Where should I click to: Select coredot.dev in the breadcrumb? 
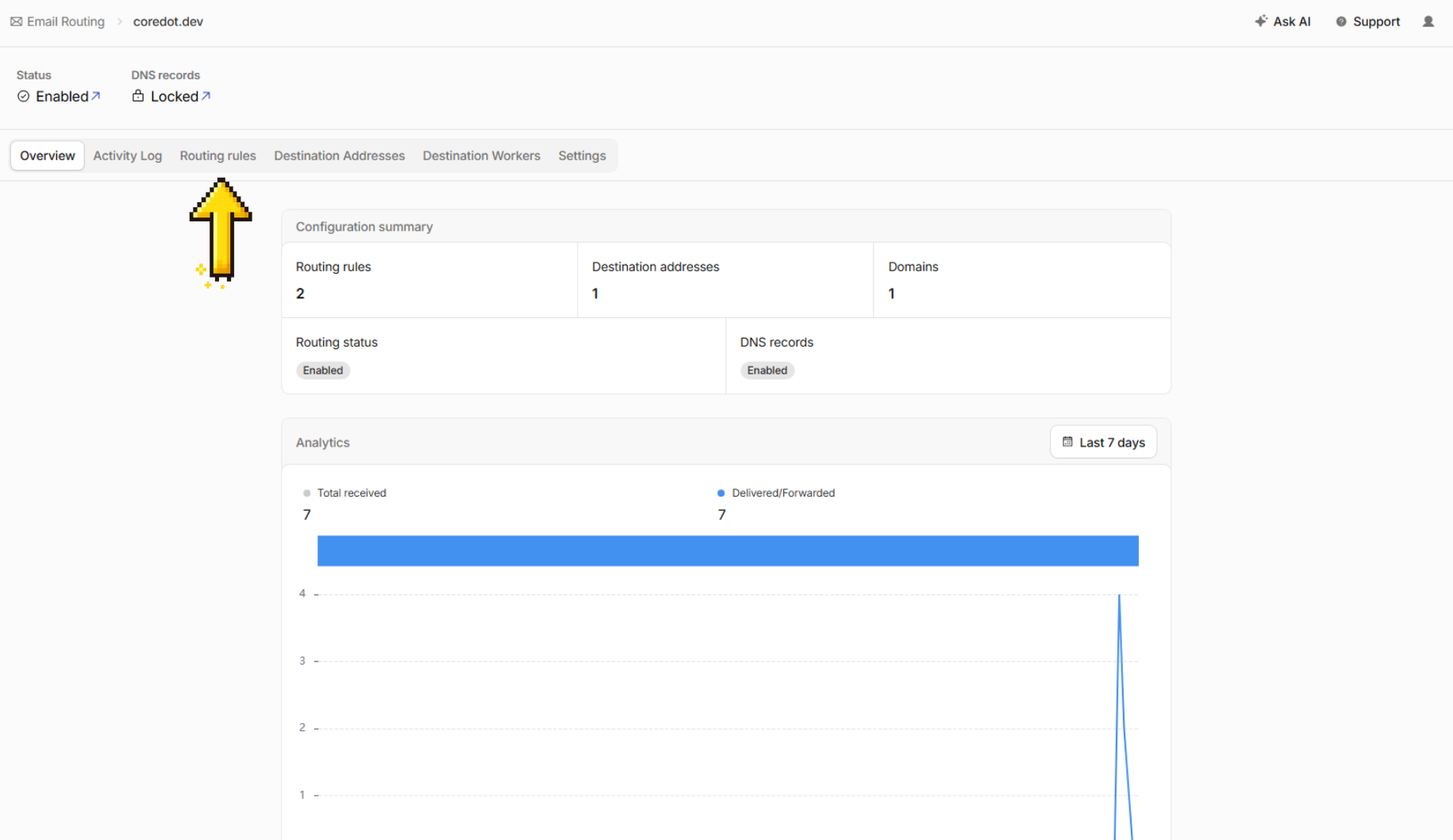click(x=168, y=21)
